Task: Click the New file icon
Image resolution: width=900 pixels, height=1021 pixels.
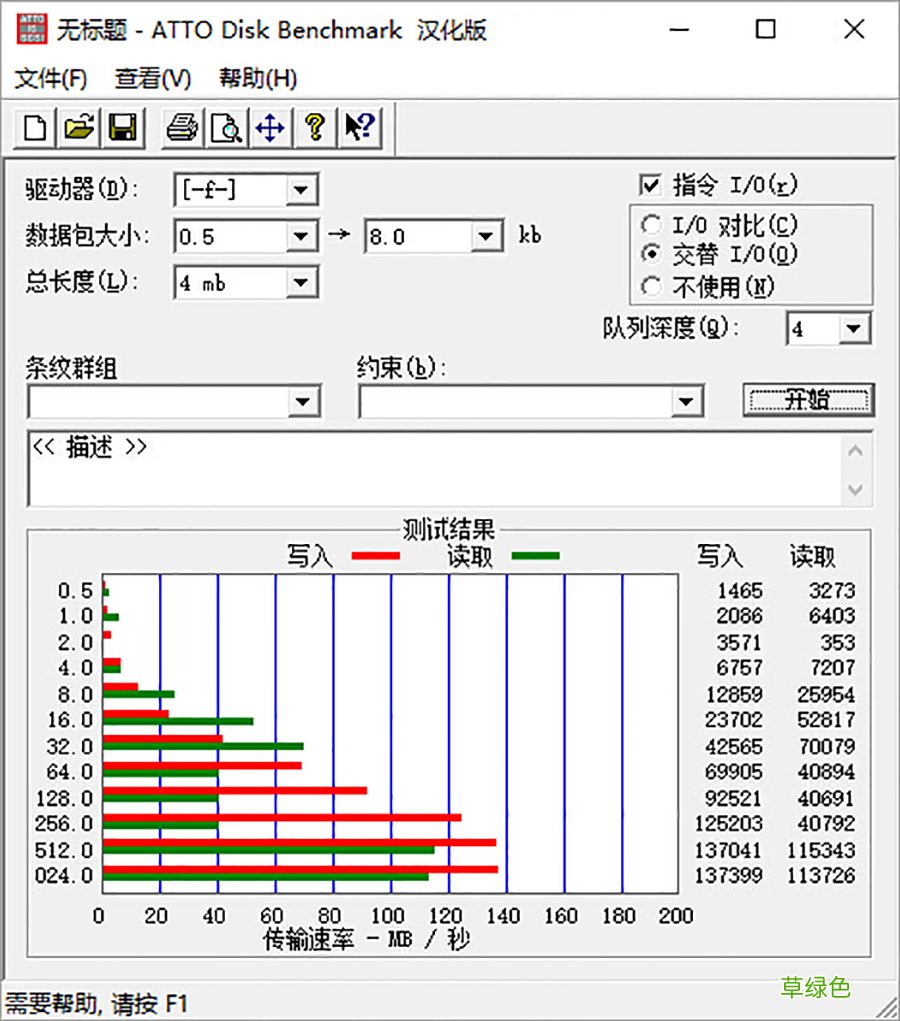Action: click(x=33, y=128)
